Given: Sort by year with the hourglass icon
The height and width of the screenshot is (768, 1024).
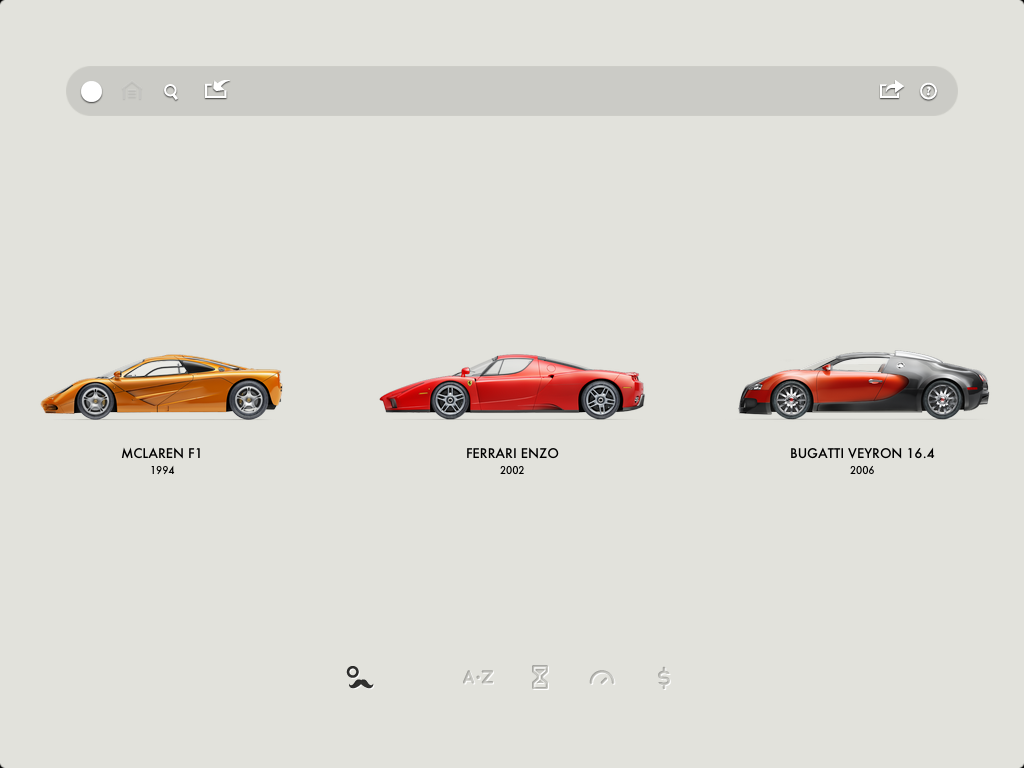Looking at the screenshot, I should click(540, 678).
